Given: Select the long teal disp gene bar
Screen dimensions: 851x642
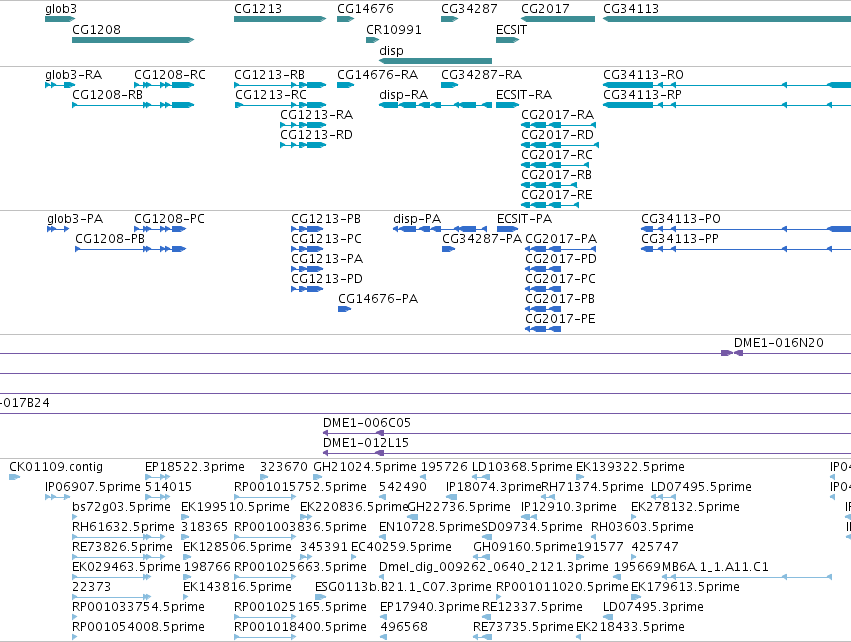Looking at the screenshot, I should (x=435, y=61).
